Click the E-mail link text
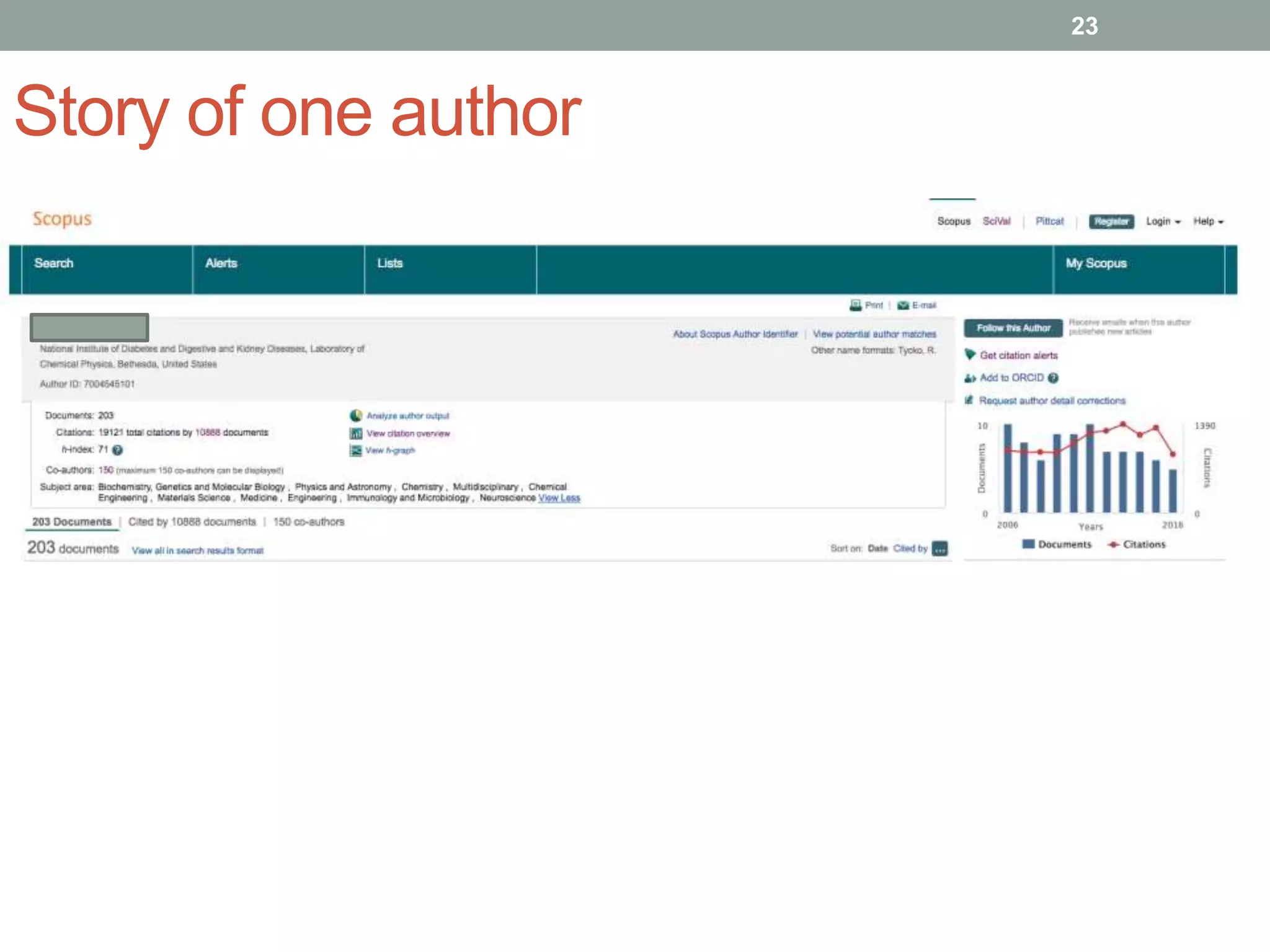Image resolution: width=1270 pixels, height=952 pixels. tap(924, 305)
